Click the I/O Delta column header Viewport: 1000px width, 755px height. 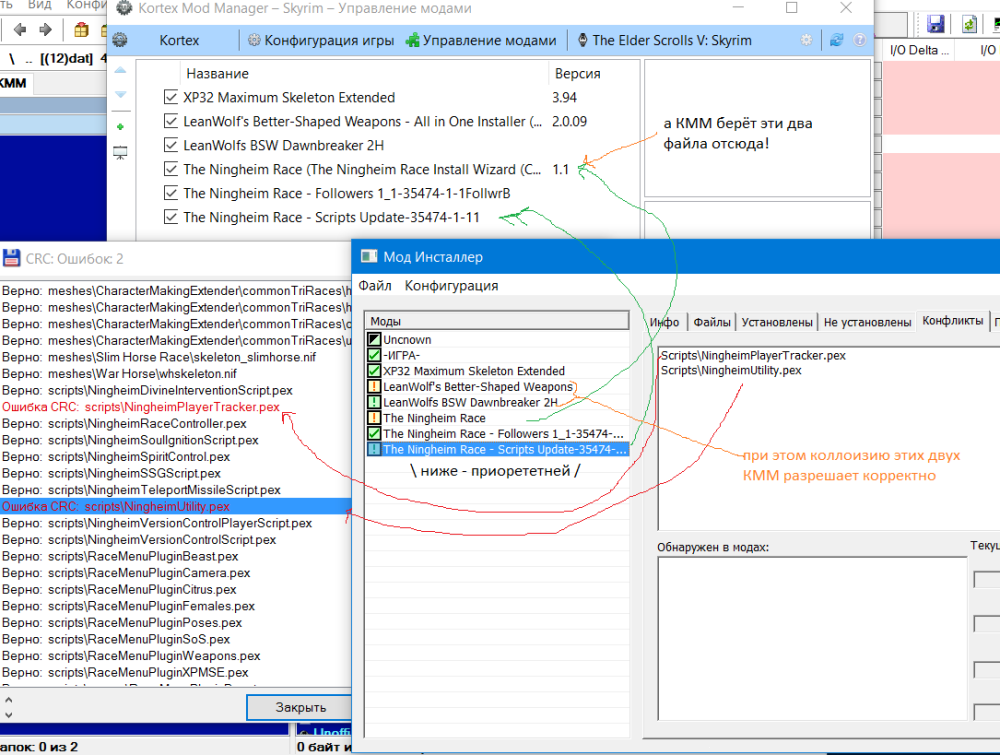point(919,50)
